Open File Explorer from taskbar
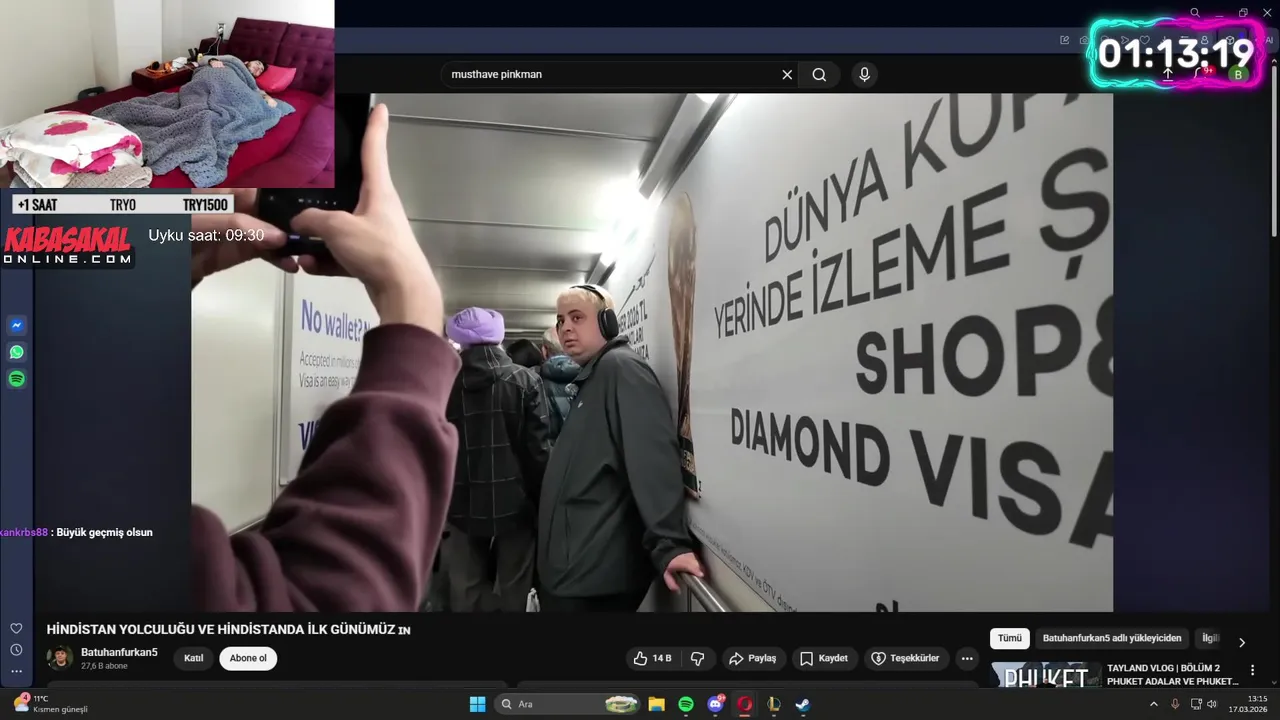The image size is (1280, 720). [x=656, y=704]
